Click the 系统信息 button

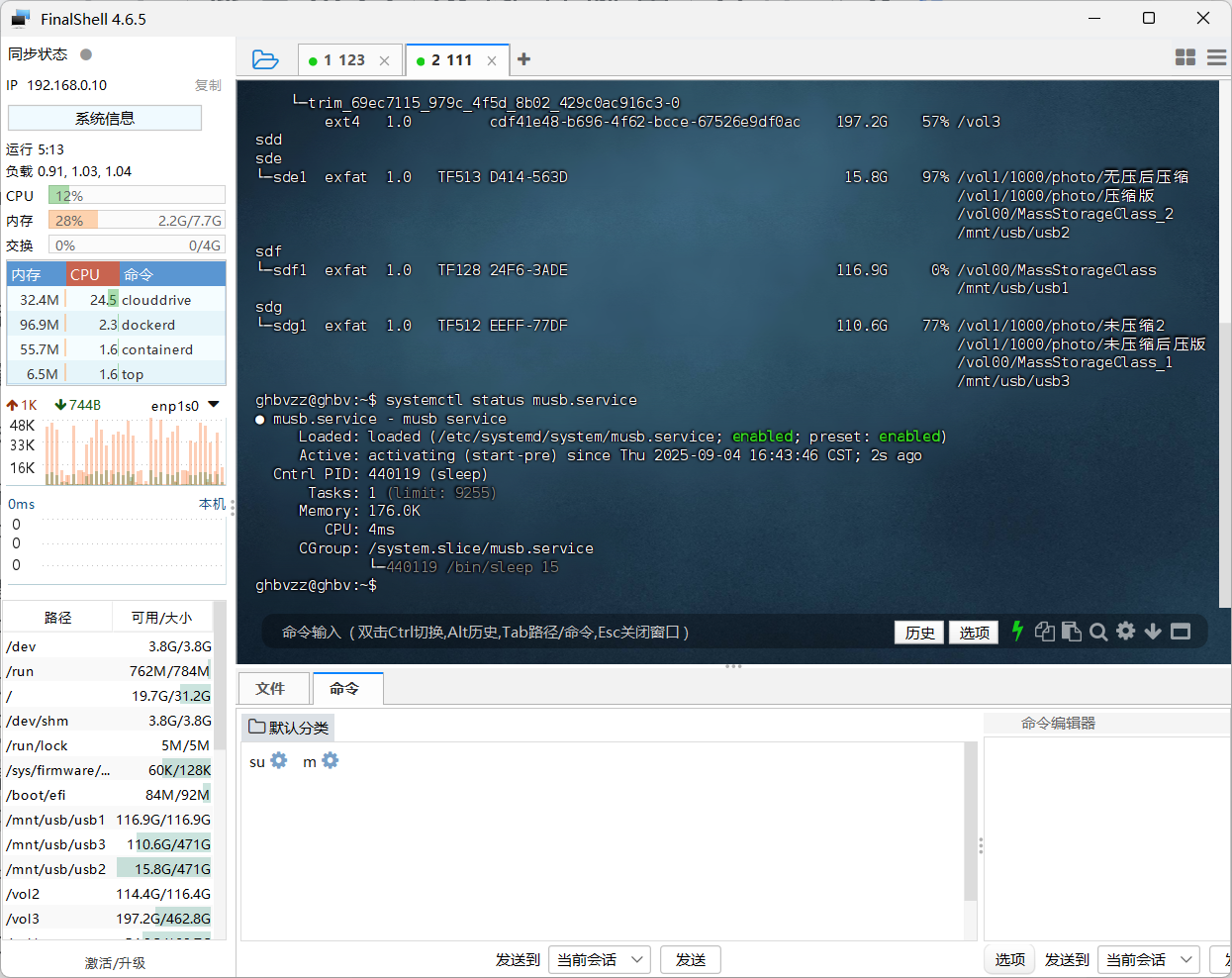(105, 119)
